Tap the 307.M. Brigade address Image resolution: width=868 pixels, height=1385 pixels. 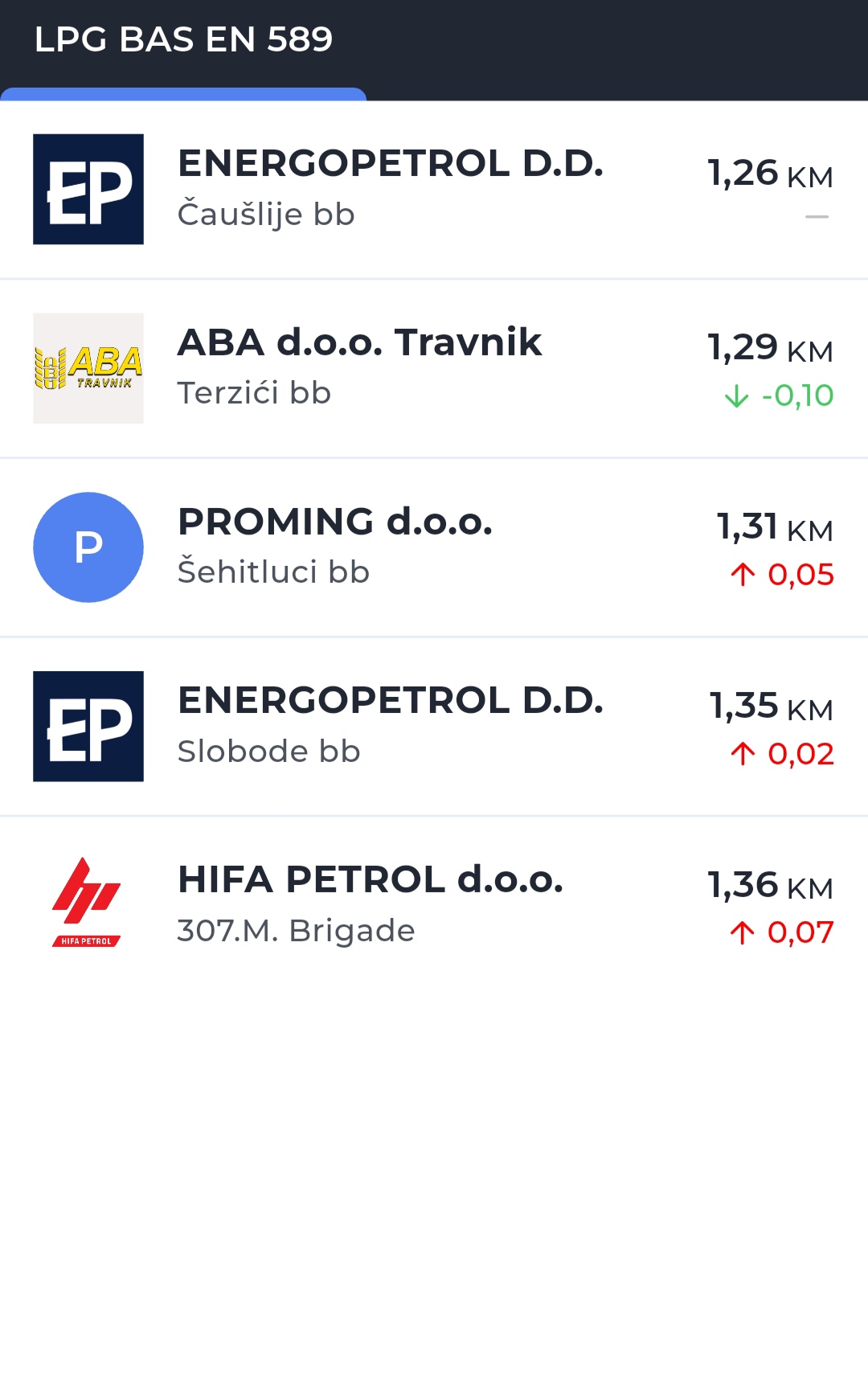click(296, 931)
